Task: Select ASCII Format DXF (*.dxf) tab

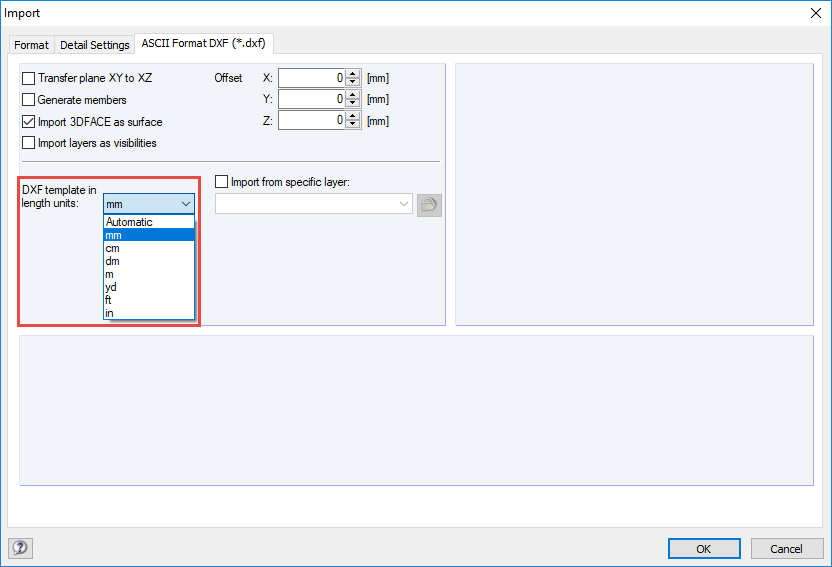Action: (204, 43)
